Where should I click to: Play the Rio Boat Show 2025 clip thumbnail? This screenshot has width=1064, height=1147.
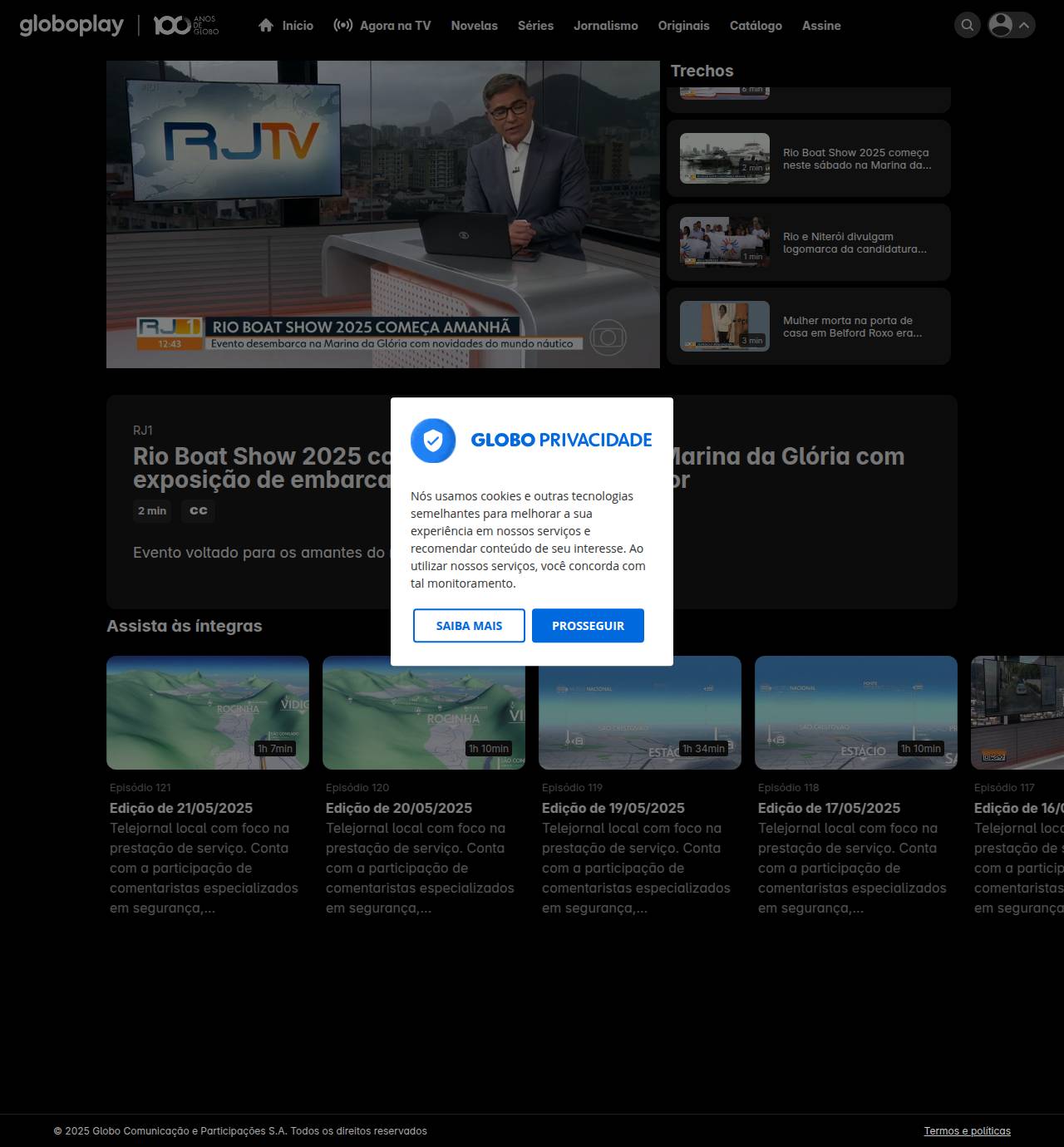(725, 158)
